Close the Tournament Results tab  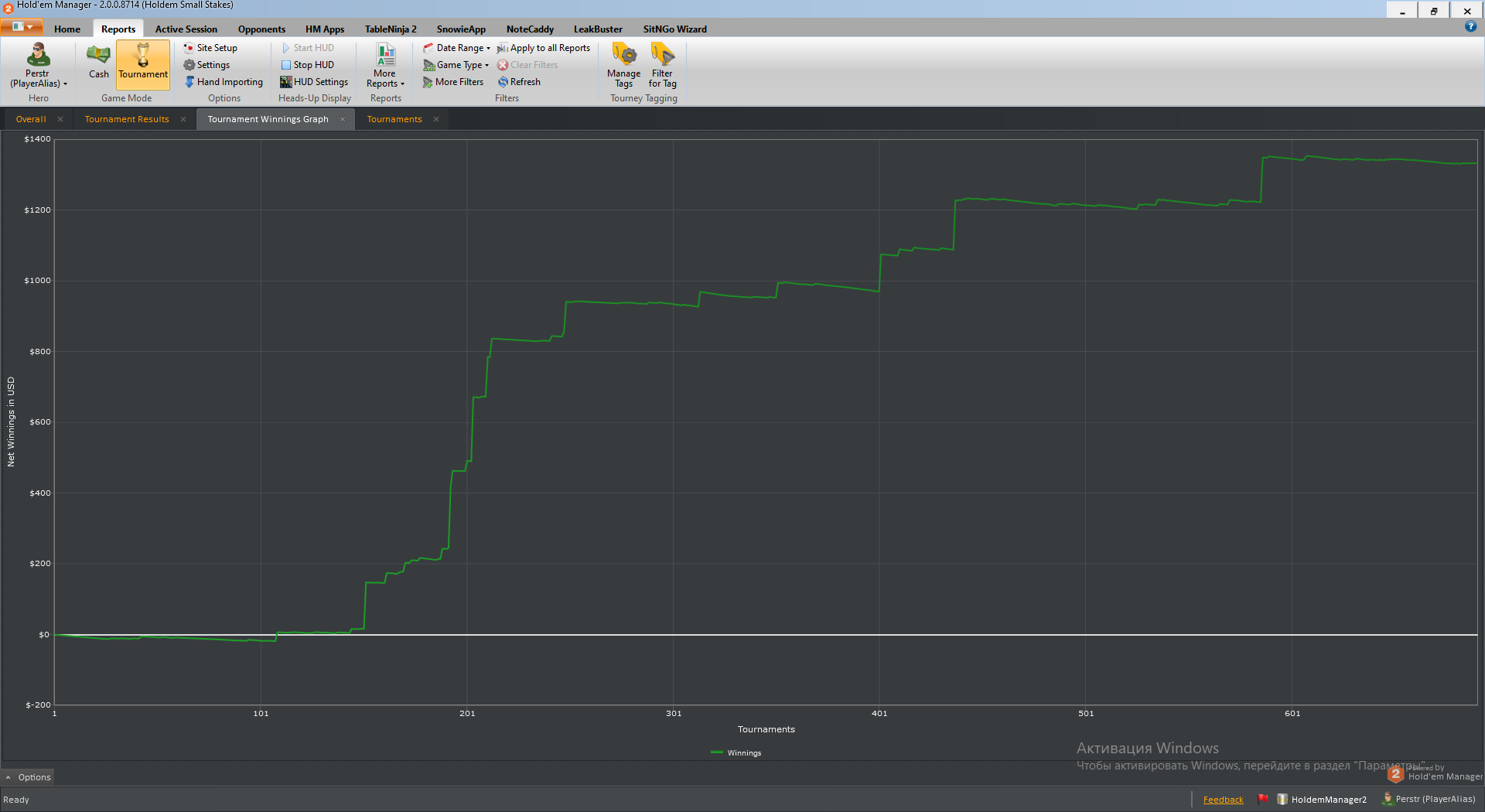[x=183, y=119]
